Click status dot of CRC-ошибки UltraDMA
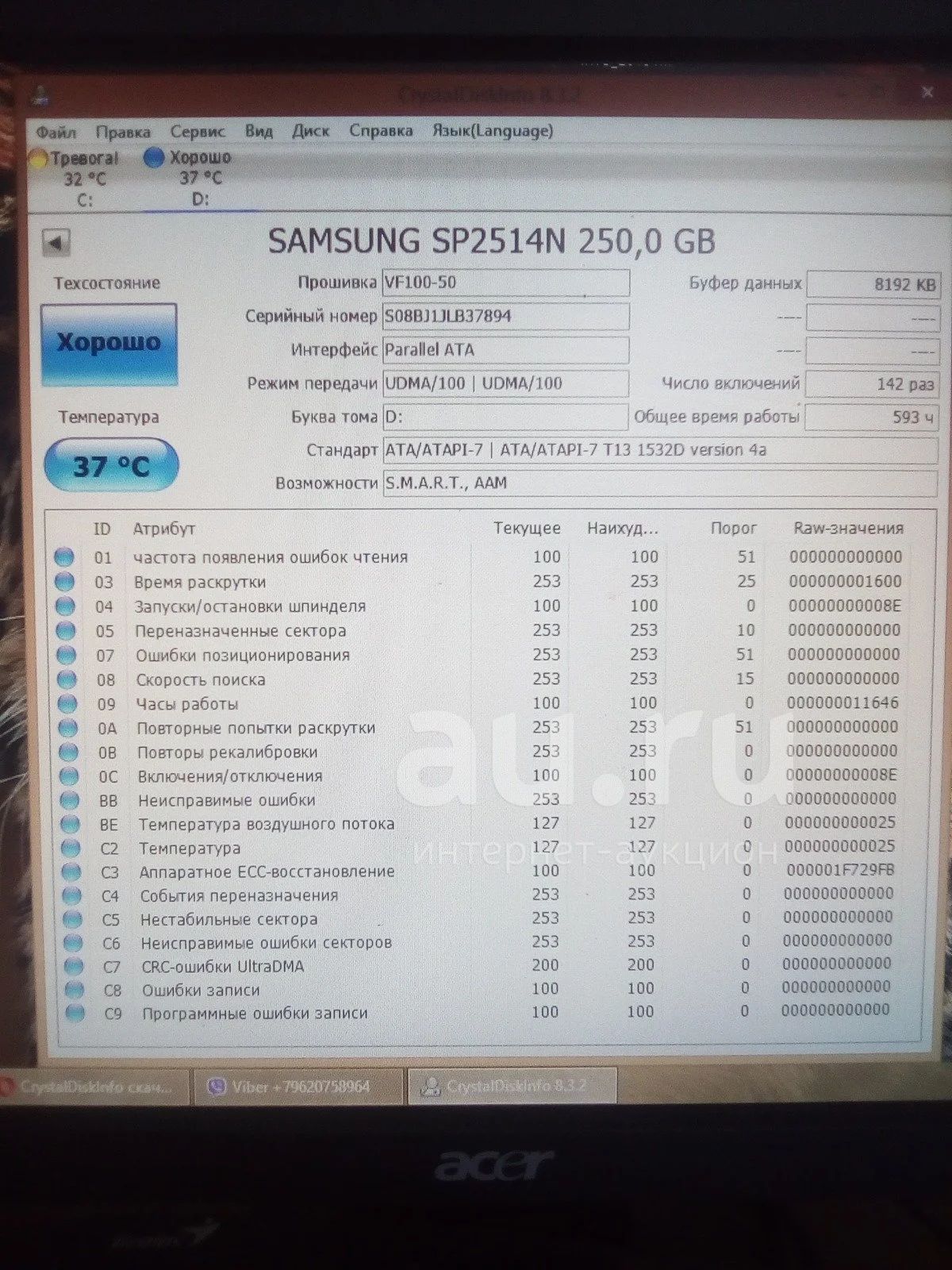952x1270 pixels. (x=74, y=967)
